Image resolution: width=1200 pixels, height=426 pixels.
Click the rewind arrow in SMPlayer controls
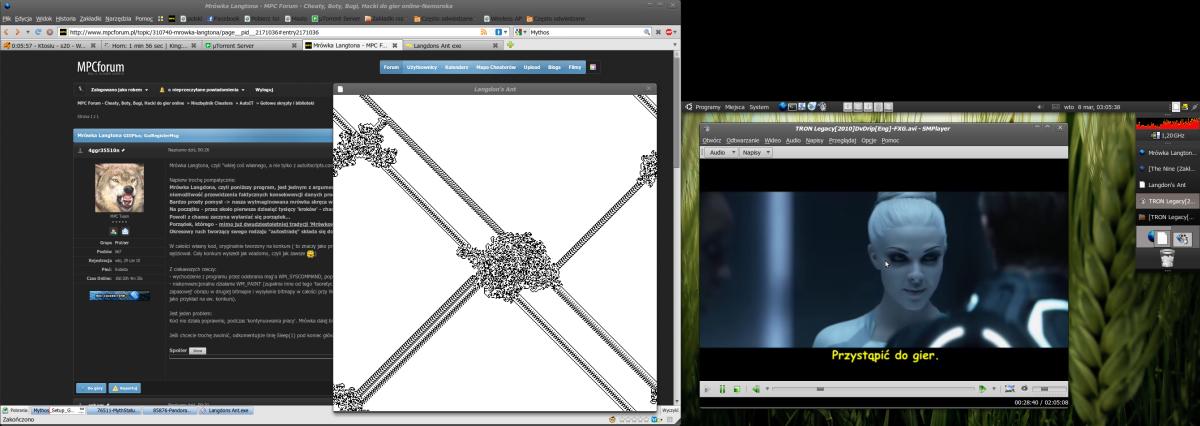pyautogui.click(x=756, y=389)
